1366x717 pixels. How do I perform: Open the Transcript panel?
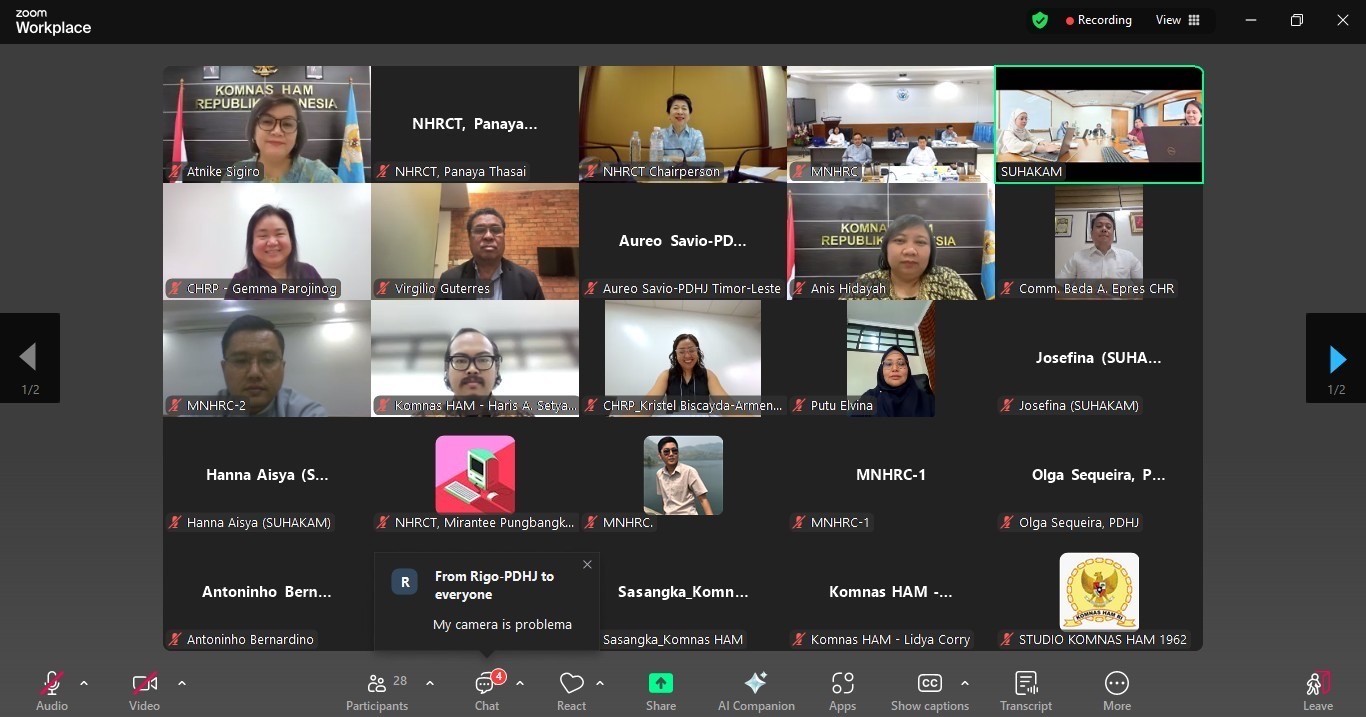pyautogui.click(x=1025, y=684)
